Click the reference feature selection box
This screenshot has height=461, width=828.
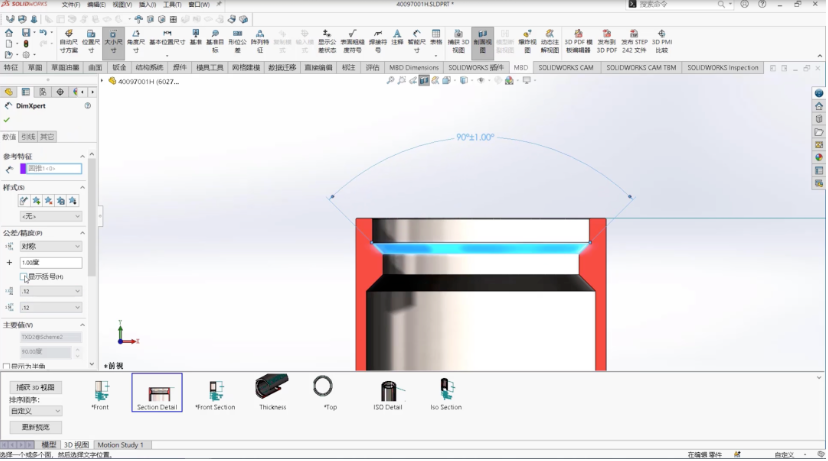pos(51,168)
